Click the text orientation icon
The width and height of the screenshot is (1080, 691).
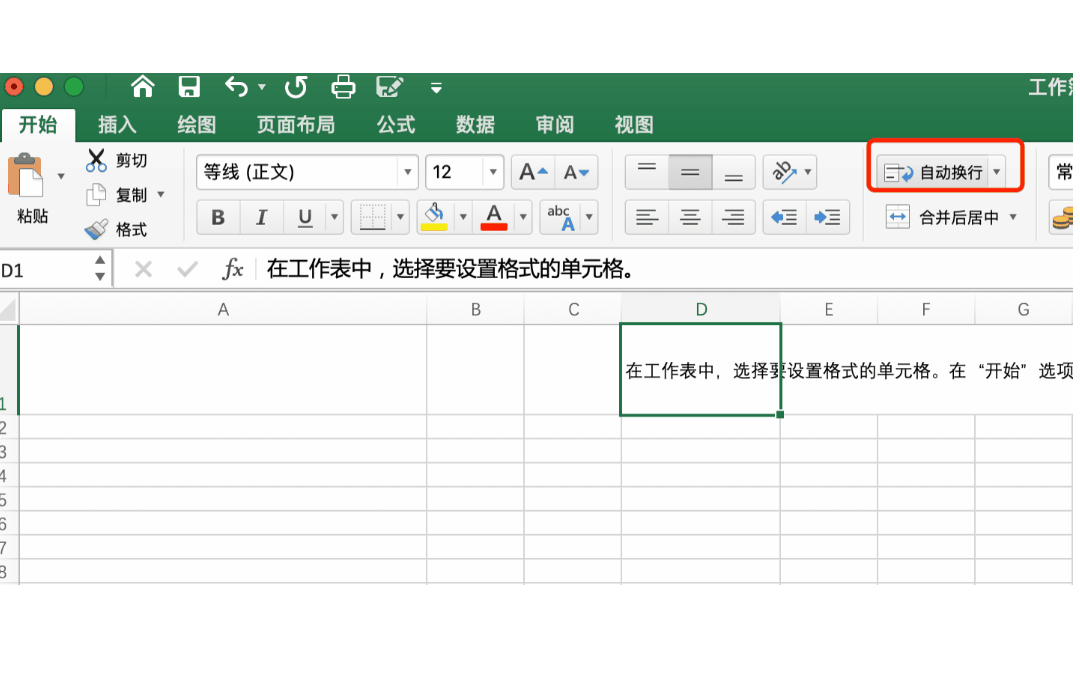784,172
